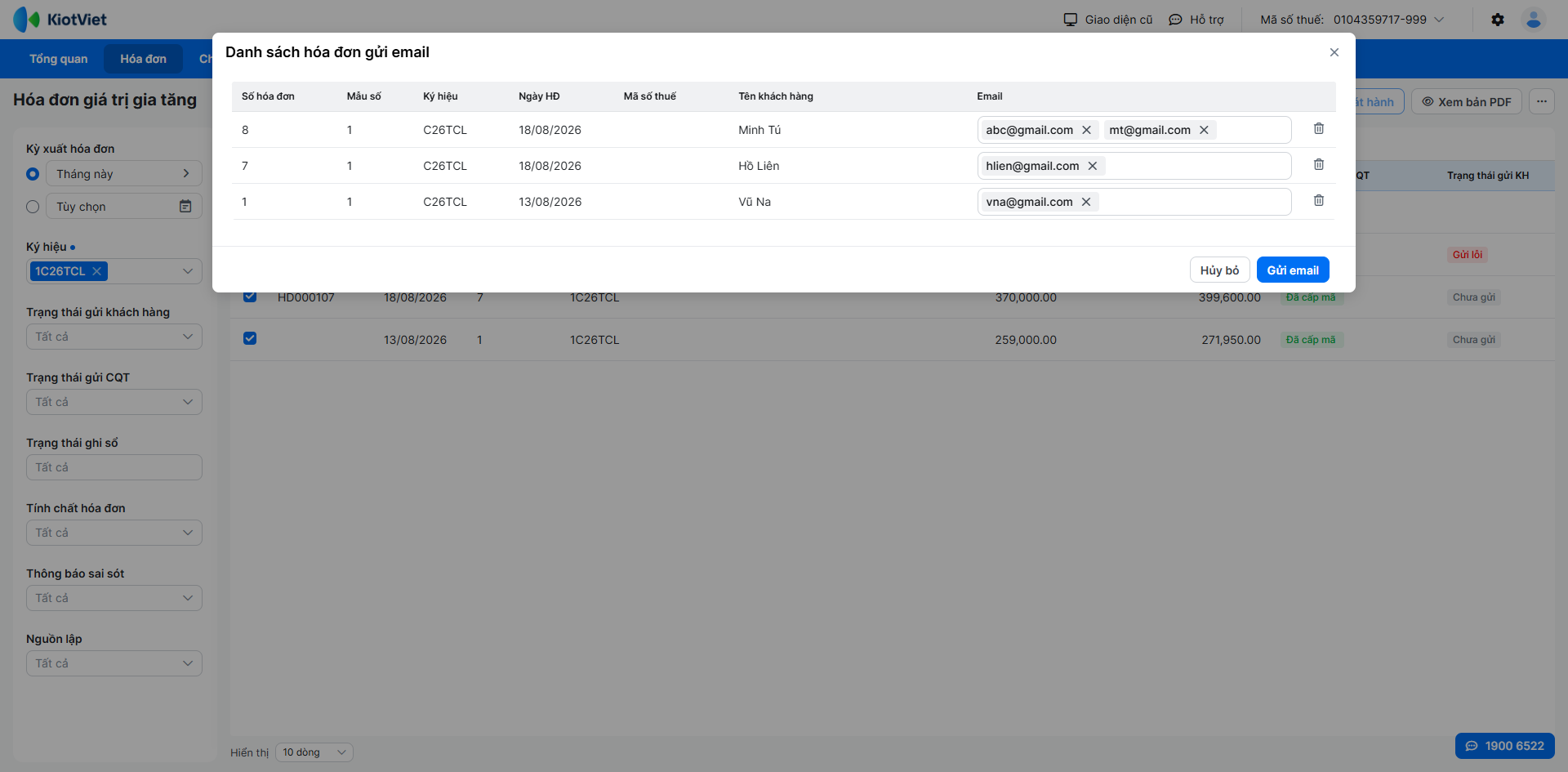Click the email field for invoice 8
Image resolution: width=1568 pixels, height=772 pixels.
[x=1134, y=130]
